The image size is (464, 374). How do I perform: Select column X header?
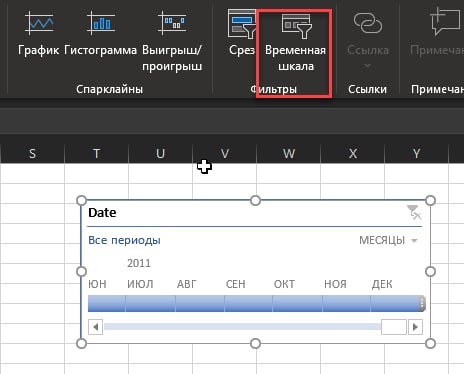352,154
